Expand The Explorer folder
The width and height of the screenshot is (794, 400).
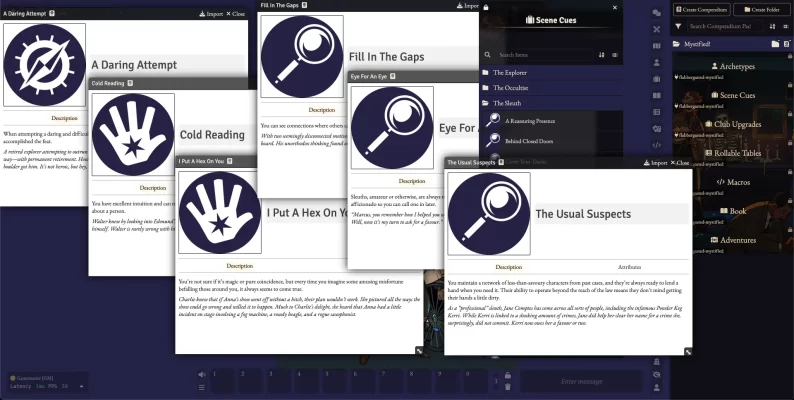pyautogui.click(x=509, y=73)
